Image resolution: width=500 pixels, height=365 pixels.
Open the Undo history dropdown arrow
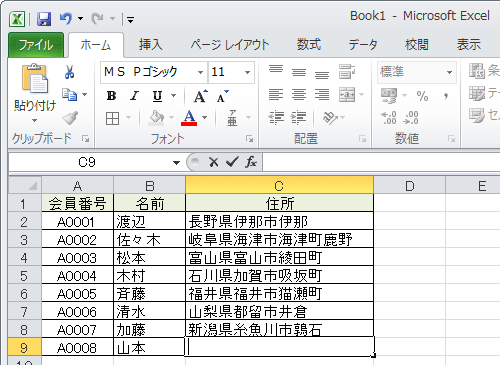click(80, 18)
